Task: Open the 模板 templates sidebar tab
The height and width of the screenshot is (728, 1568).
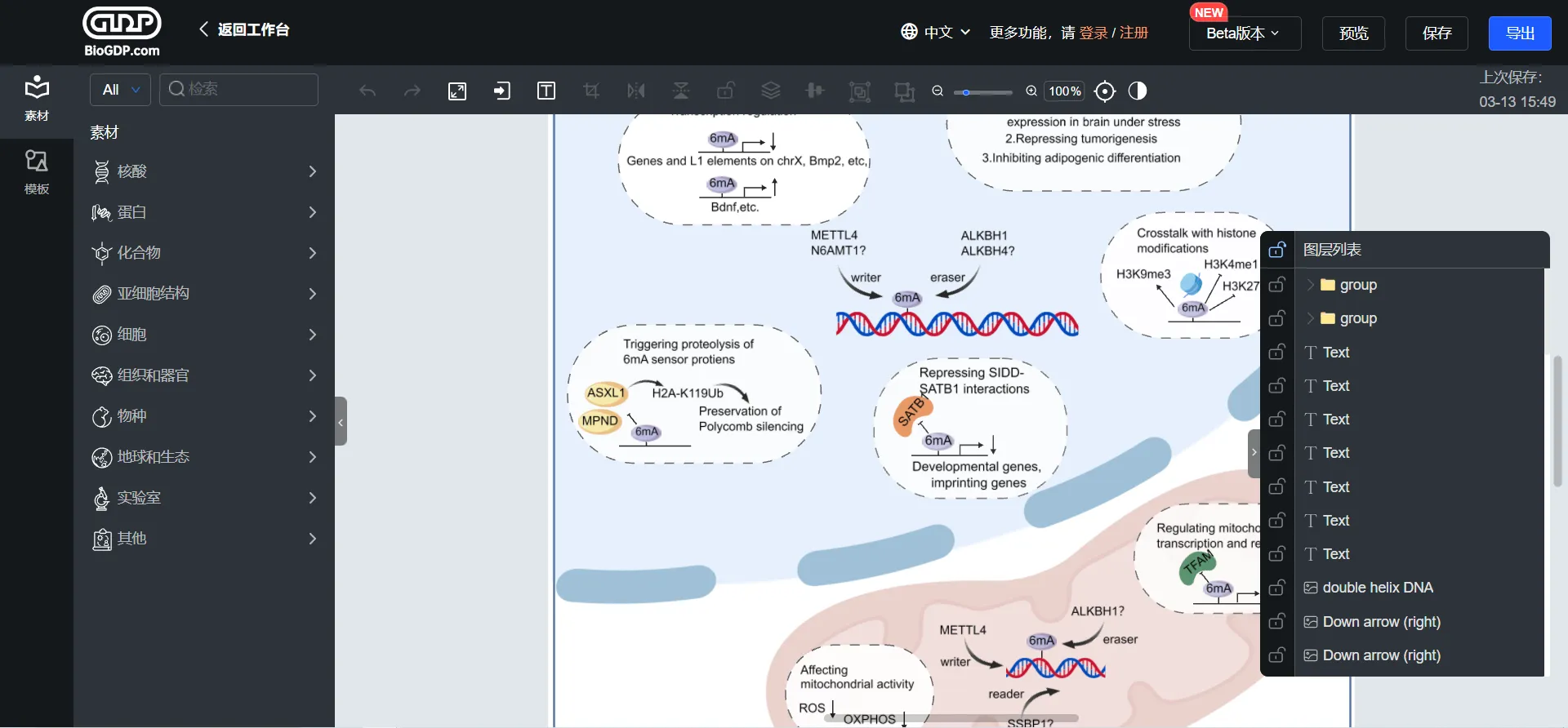Action: 37,171
